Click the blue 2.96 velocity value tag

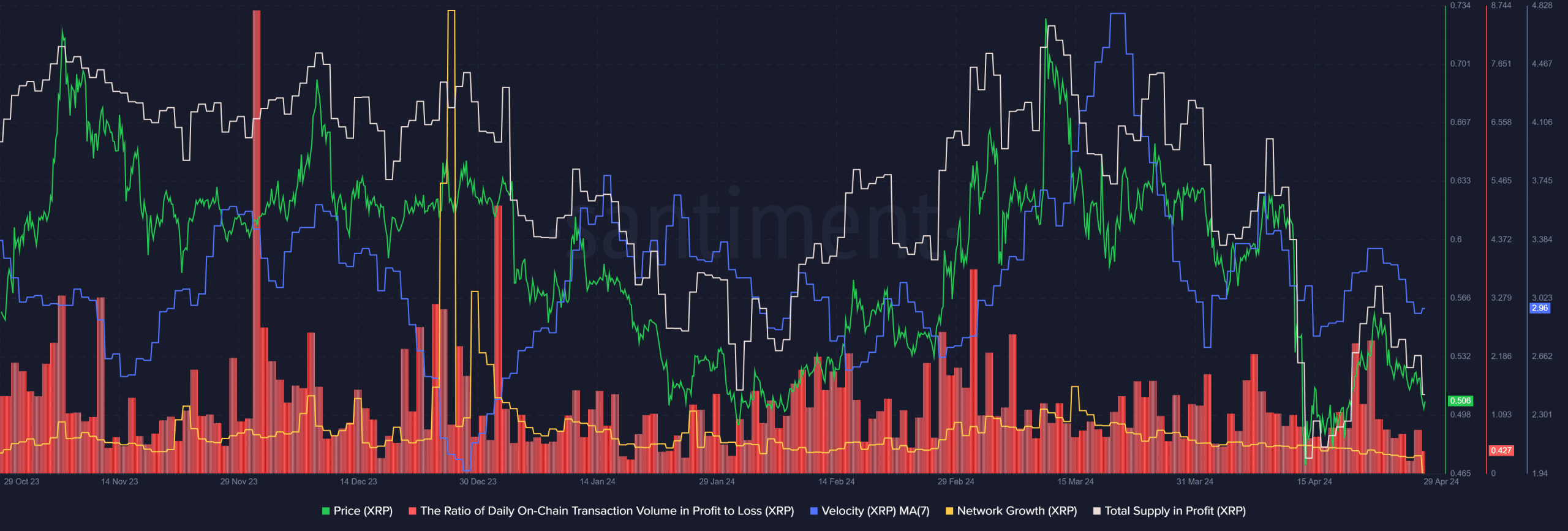click(1540, 308)
